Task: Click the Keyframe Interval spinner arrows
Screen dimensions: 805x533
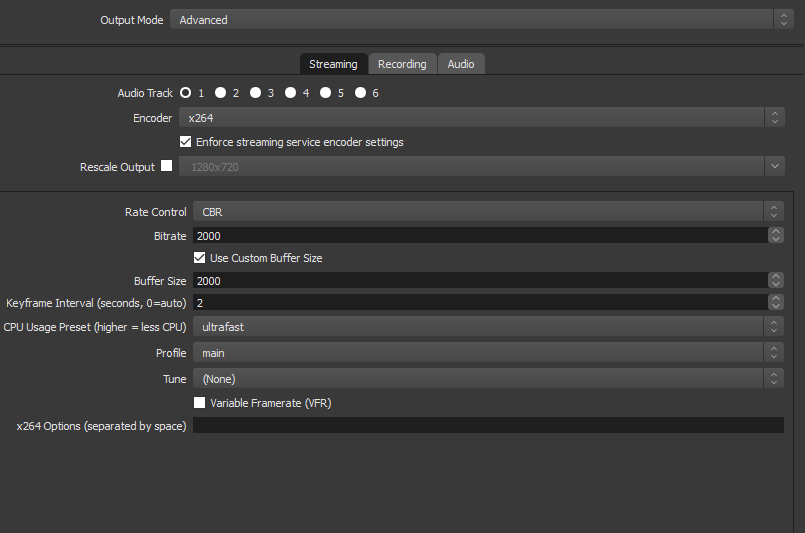Action: point(776,303)
